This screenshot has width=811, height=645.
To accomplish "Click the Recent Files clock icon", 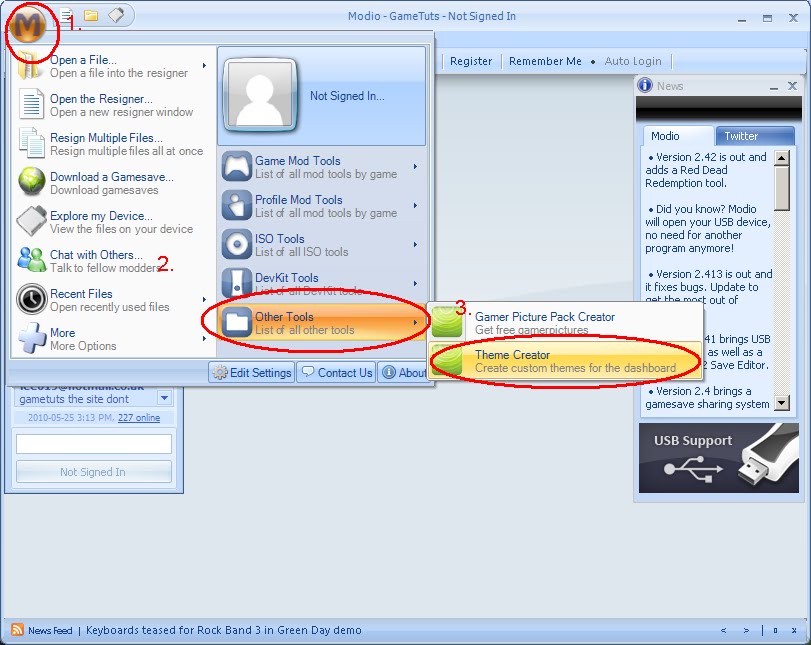I will point(32,299).
